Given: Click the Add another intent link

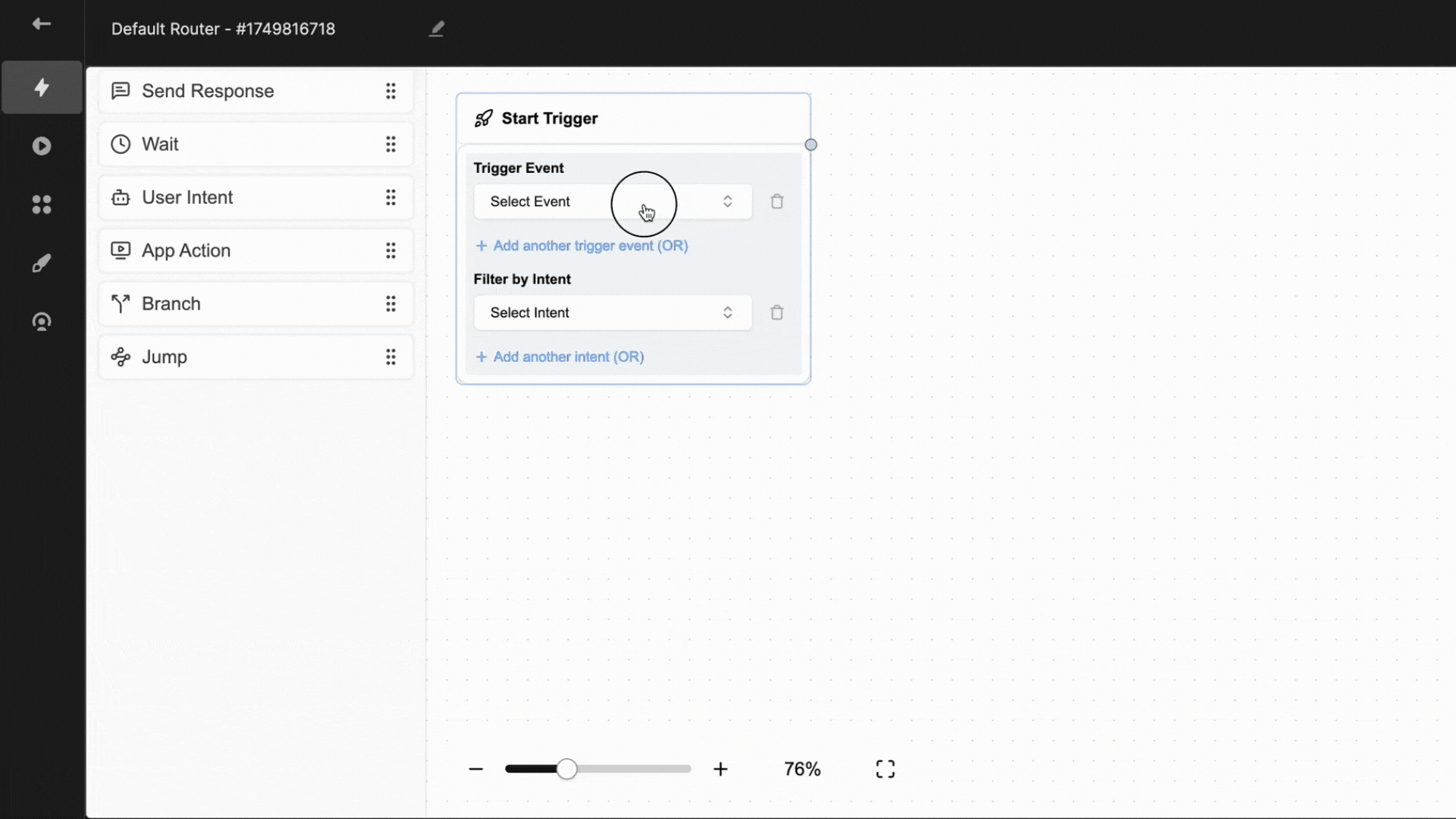Looking at the screenshot, I should click(x=560, y=356).
